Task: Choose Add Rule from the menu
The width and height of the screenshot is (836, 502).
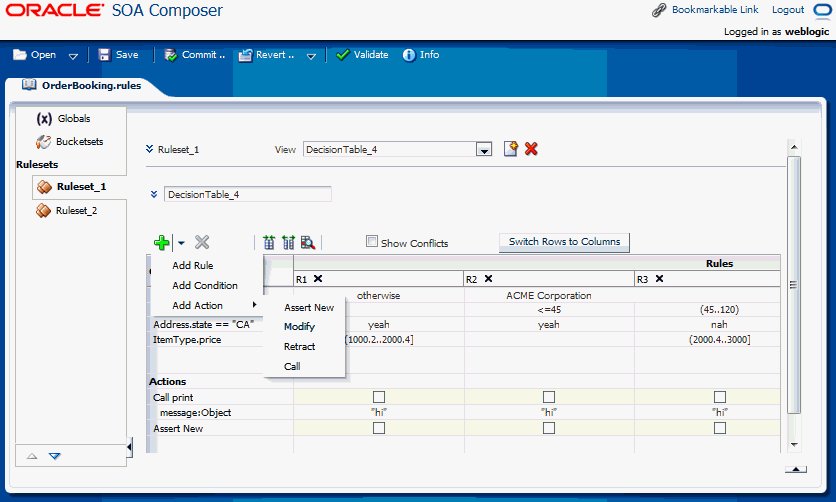Action: coord(192,265)
